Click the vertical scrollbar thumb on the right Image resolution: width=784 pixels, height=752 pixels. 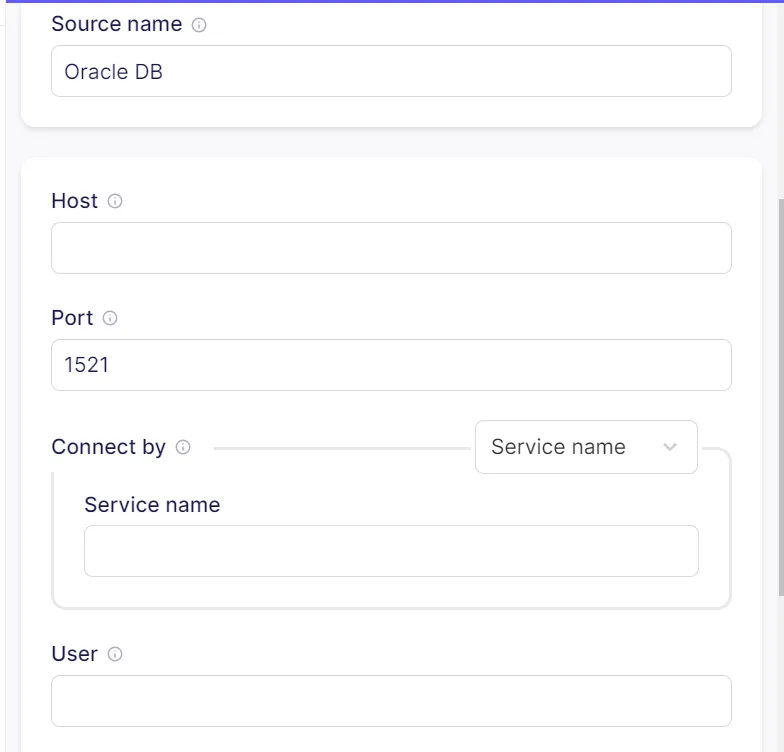tap(781, 398)
